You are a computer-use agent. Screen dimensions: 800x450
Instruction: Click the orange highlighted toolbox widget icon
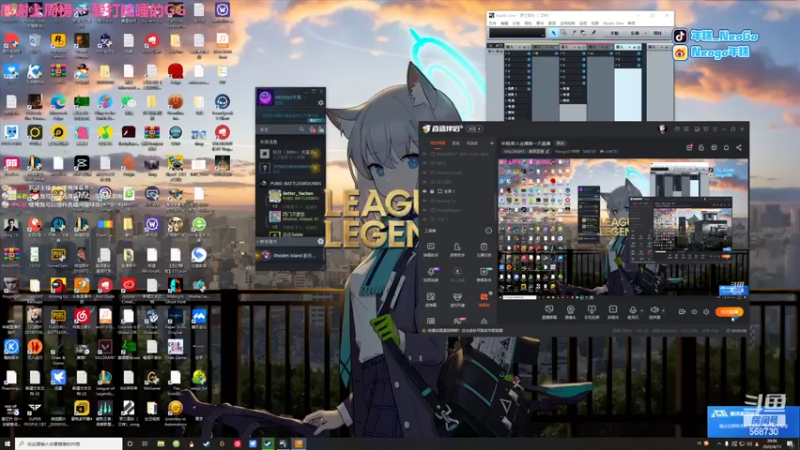(x=484, y=298)
